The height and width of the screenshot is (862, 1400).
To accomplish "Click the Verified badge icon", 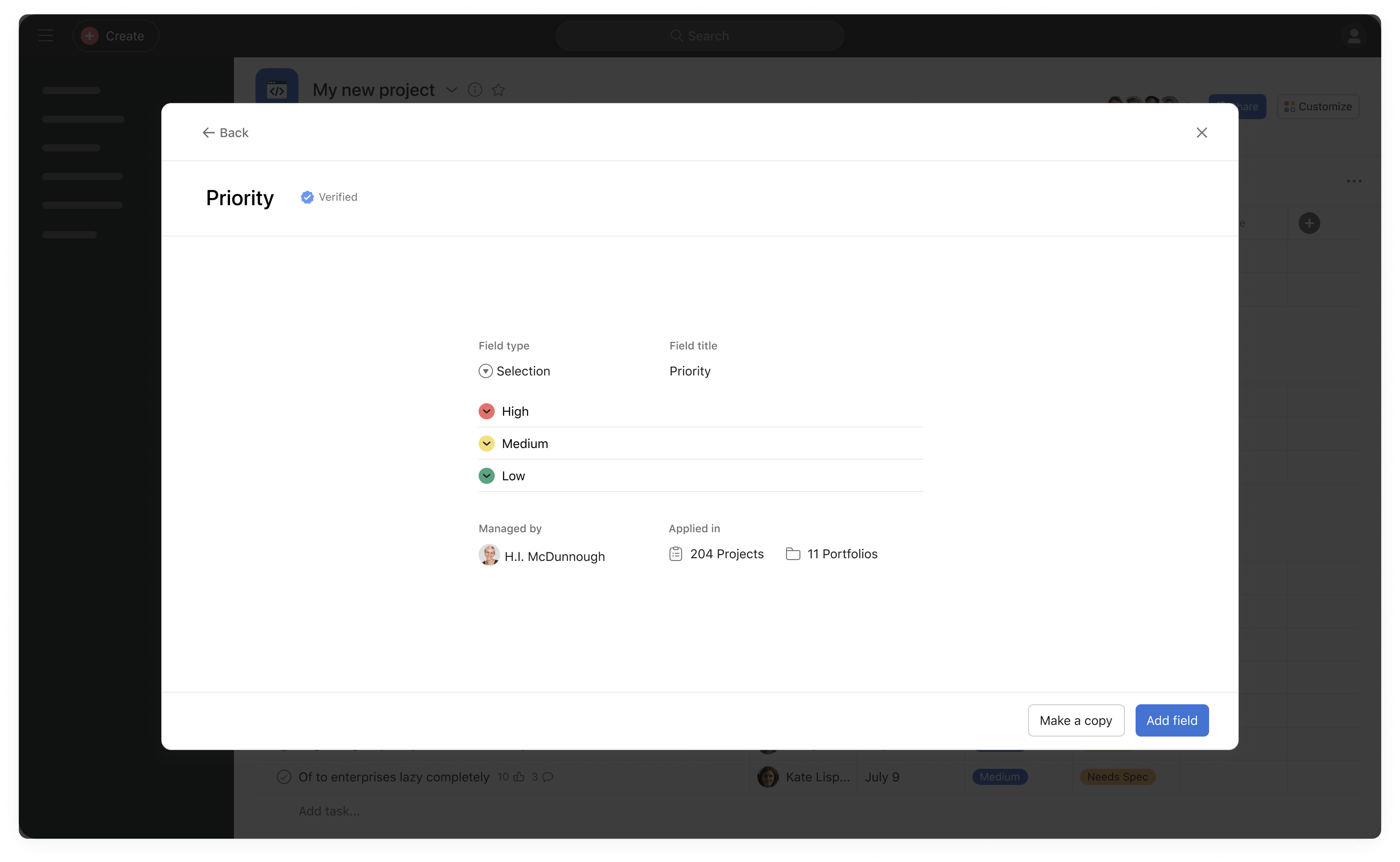I will coord(305,197).
